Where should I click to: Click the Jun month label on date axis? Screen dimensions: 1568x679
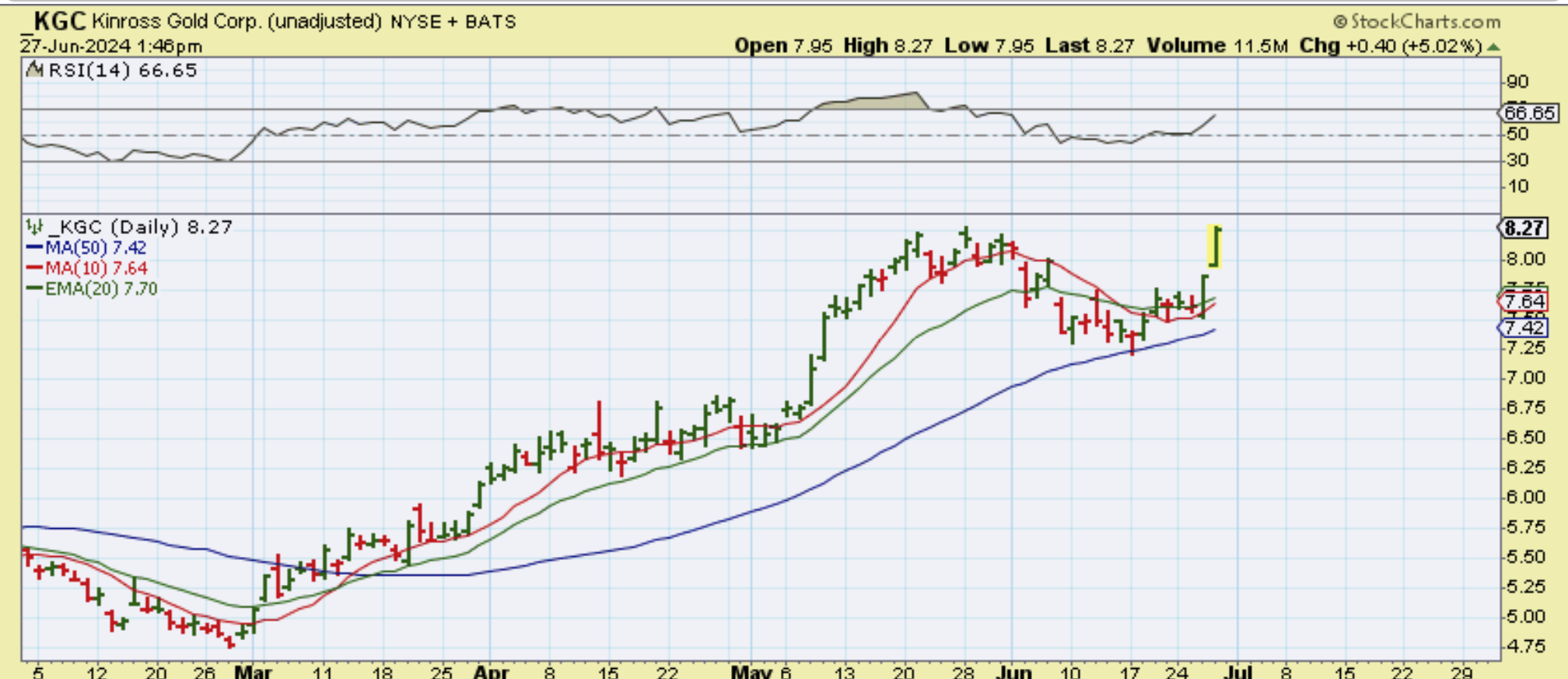(1014, 671)
